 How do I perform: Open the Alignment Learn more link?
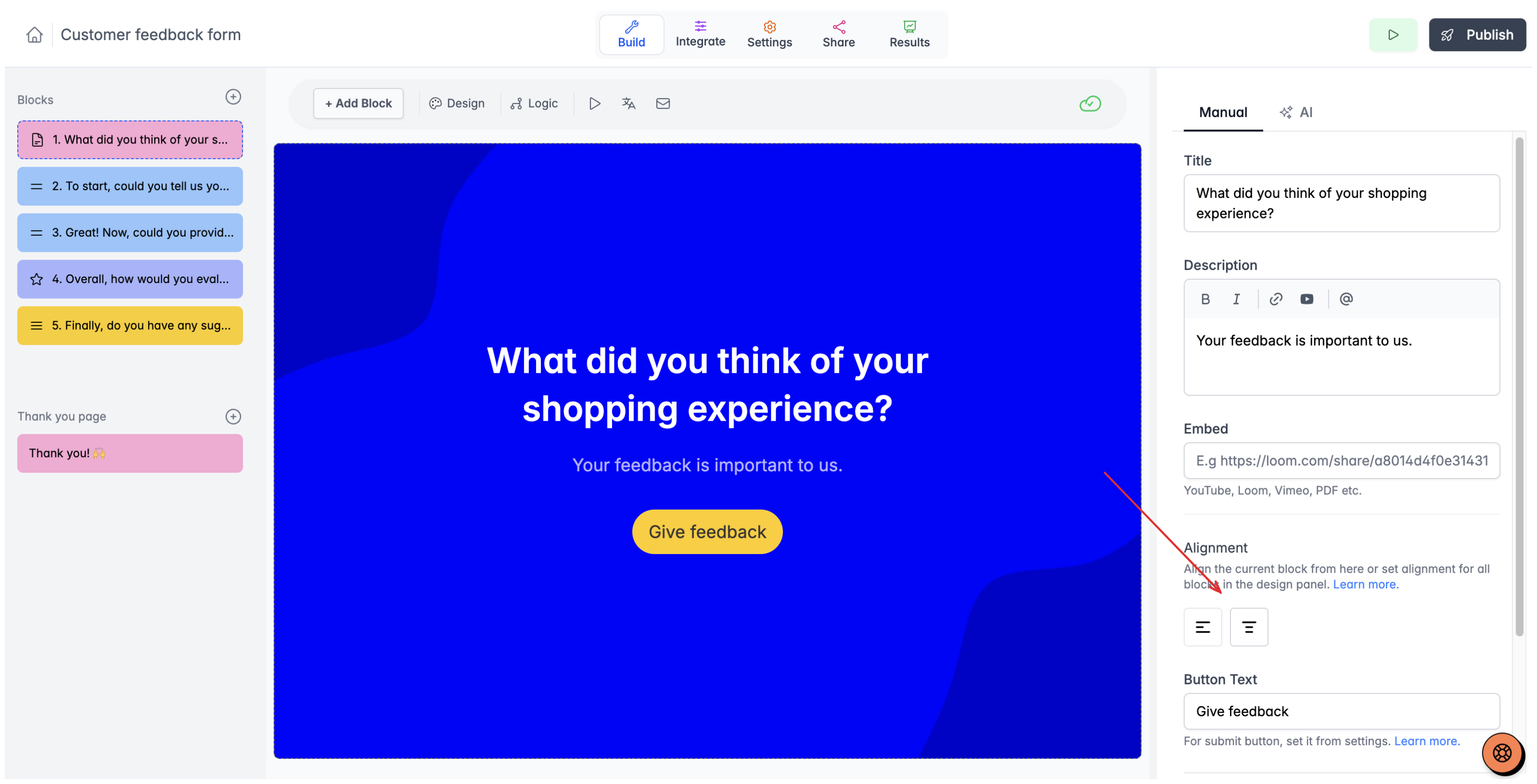coord(1366,584)
